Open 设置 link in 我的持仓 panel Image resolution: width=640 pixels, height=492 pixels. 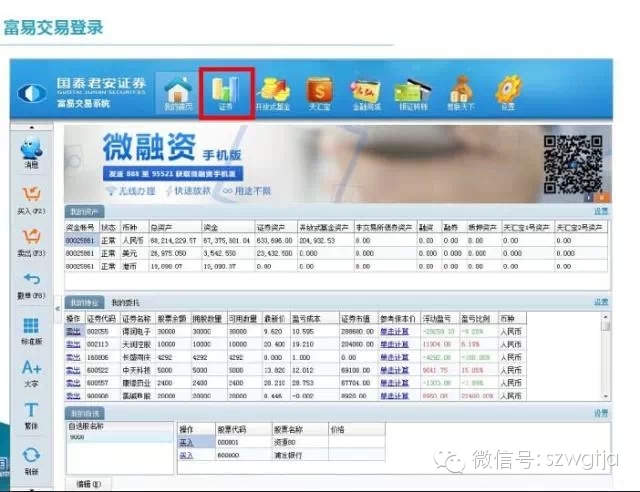[x=601, y=302]
